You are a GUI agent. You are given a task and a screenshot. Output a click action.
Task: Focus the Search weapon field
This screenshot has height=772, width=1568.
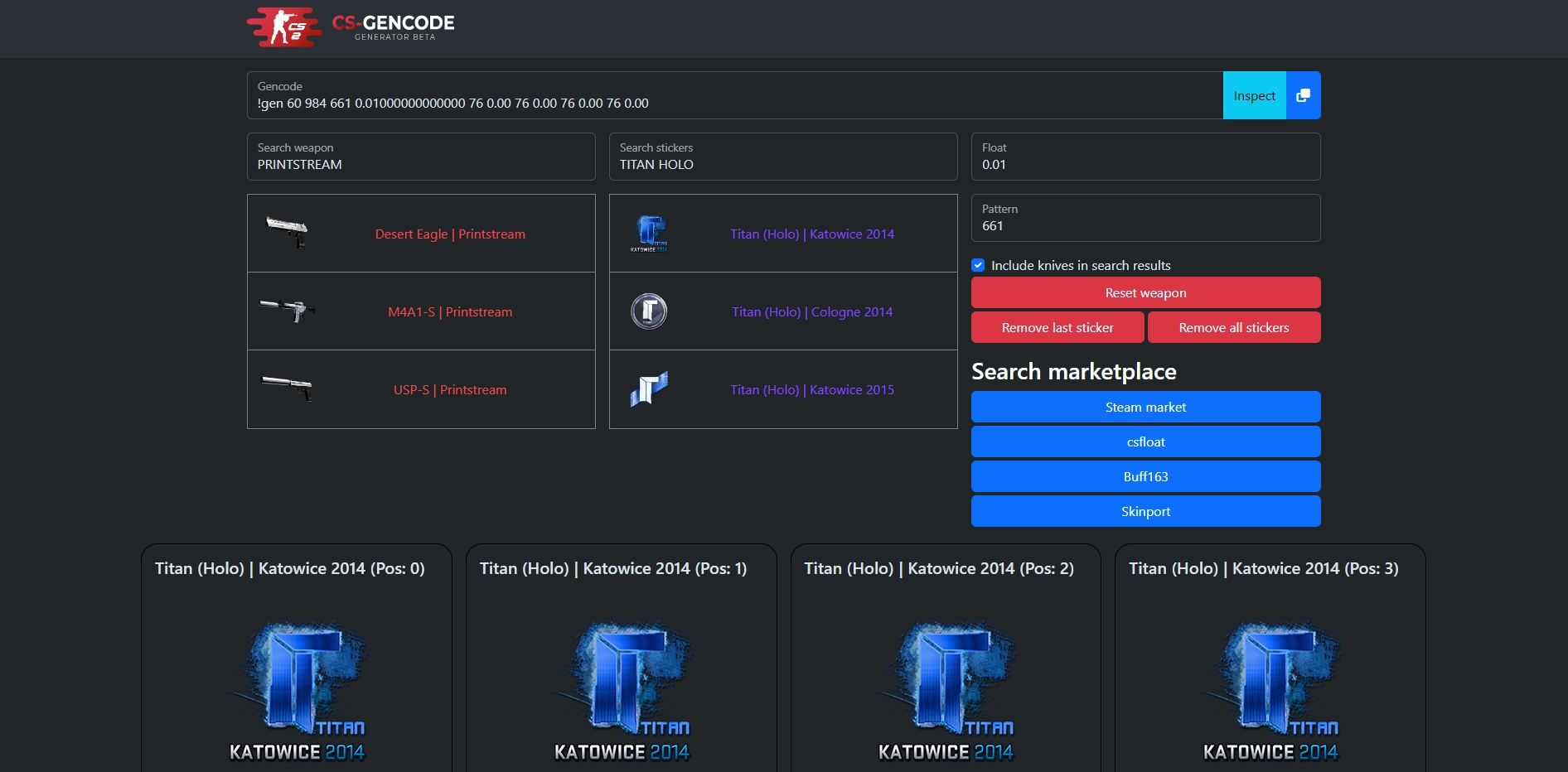coord(421,157)
